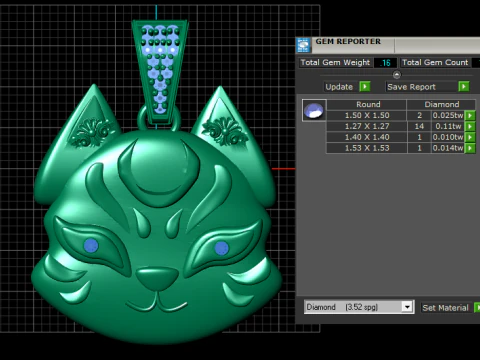Click the green arrow beside Update
Viewport: 480px width, 360px height.
click(x=365, y=87)
